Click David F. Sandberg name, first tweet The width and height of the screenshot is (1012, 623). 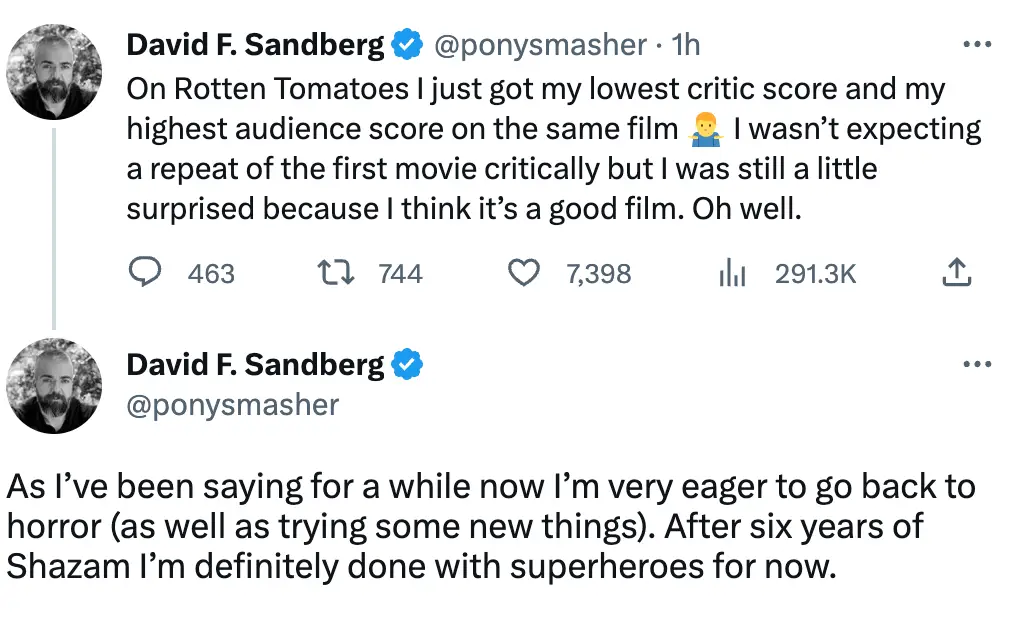255,45
